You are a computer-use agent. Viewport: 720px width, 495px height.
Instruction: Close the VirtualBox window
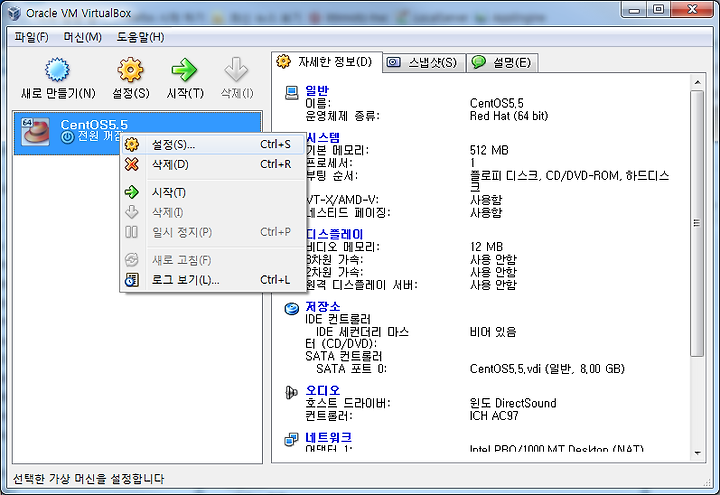pyautogui.click(x=692, y=10)
